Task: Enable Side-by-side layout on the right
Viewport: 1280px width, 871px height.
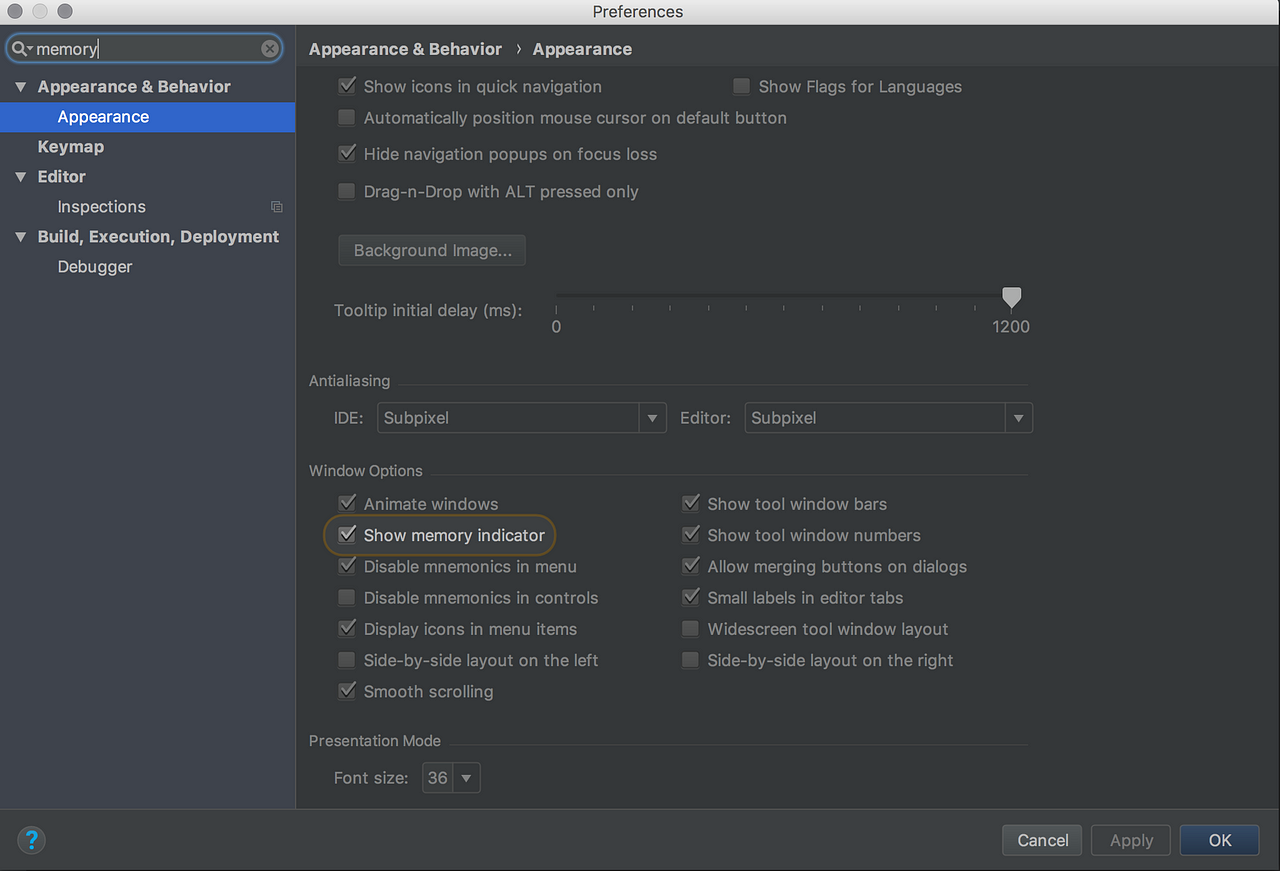Action: point(690,659)
